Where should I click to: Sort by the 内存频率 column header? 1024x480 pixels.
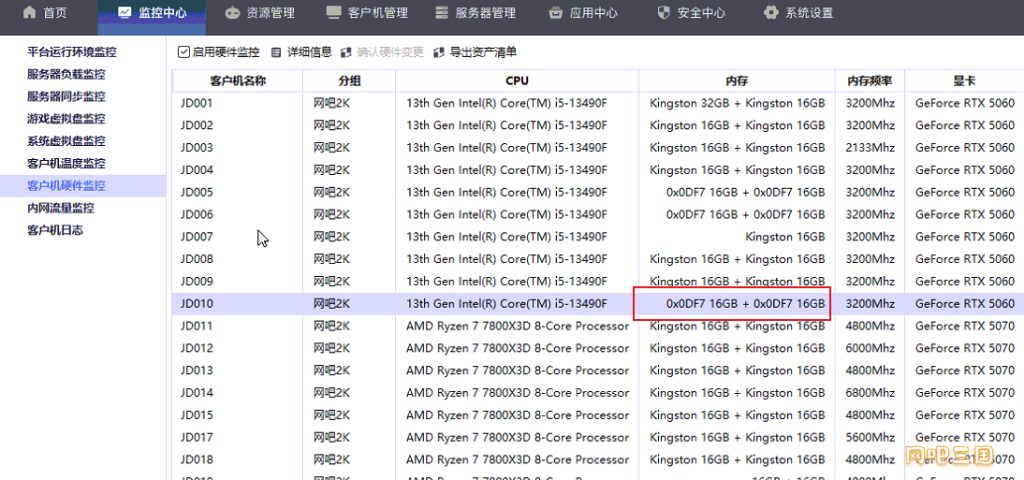(870, 81)
